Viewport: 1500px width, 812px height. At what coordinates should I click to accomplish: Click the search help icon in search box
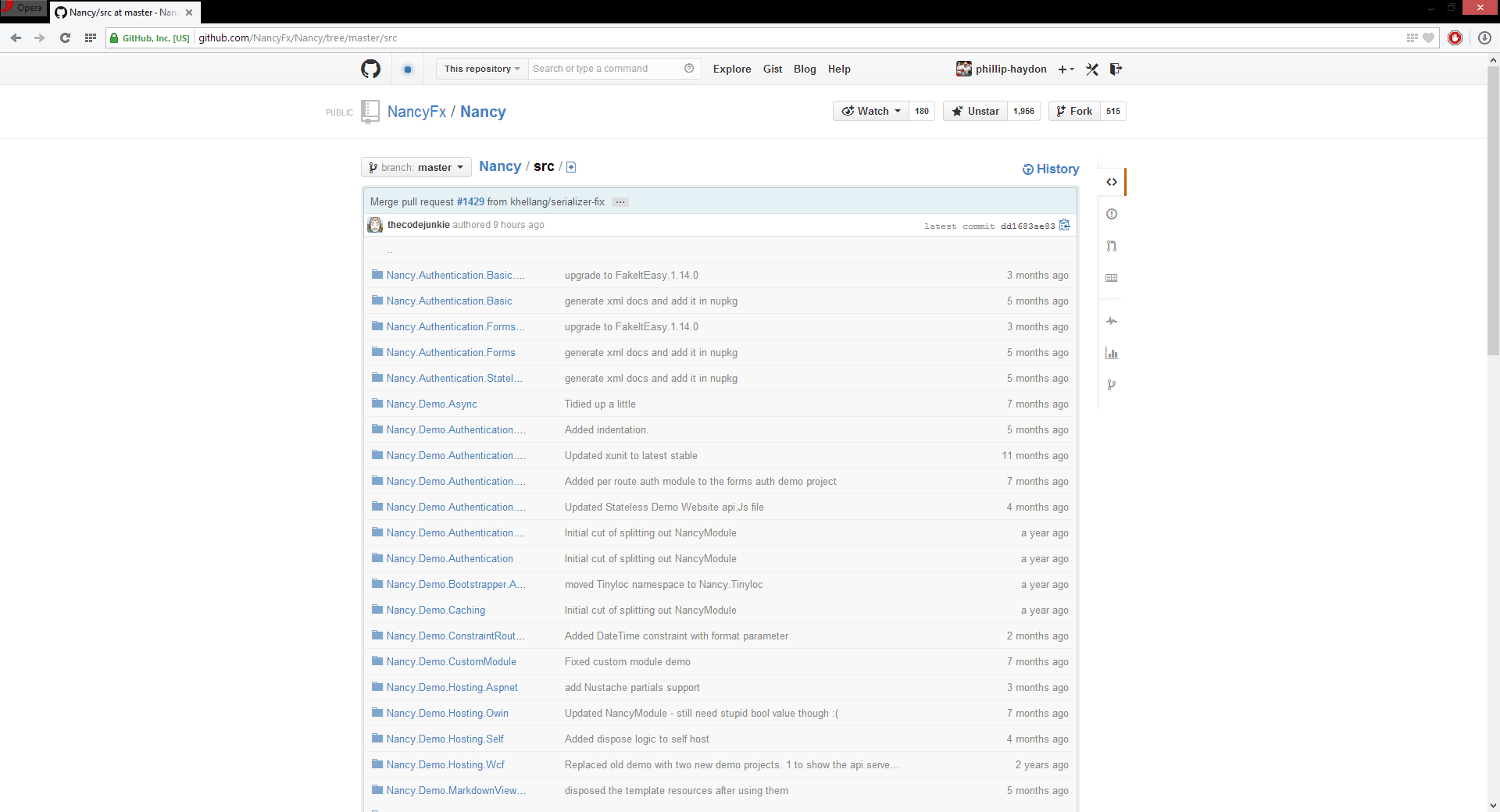point(689,69)
